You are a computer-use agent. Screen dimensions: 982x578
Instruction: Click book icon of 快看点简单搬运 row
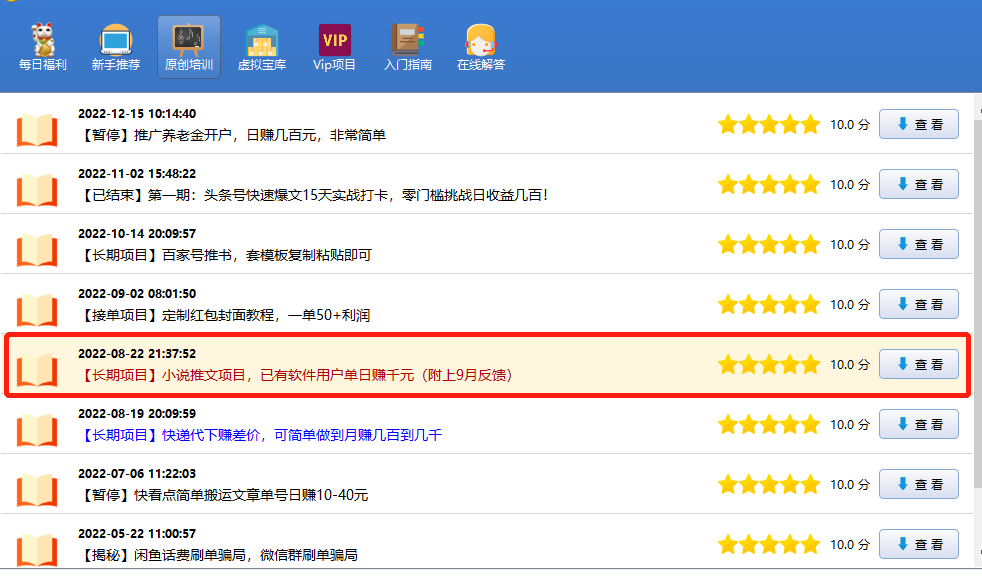click(37, 490)
